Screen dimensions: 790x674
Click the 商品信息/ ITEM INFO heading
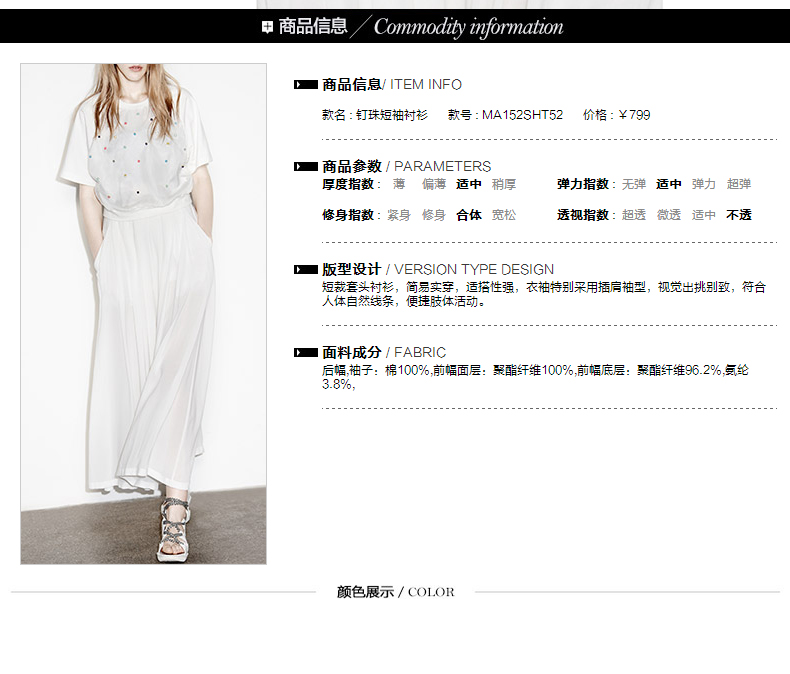tap(392, 85)
